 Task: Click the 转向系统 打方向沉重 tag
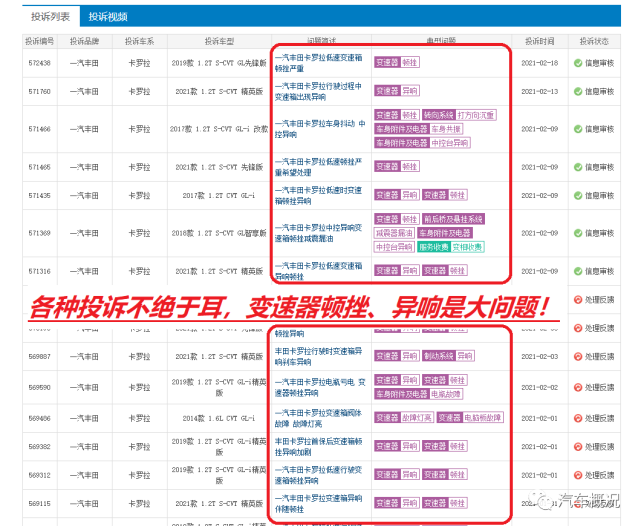pos(459,115)
